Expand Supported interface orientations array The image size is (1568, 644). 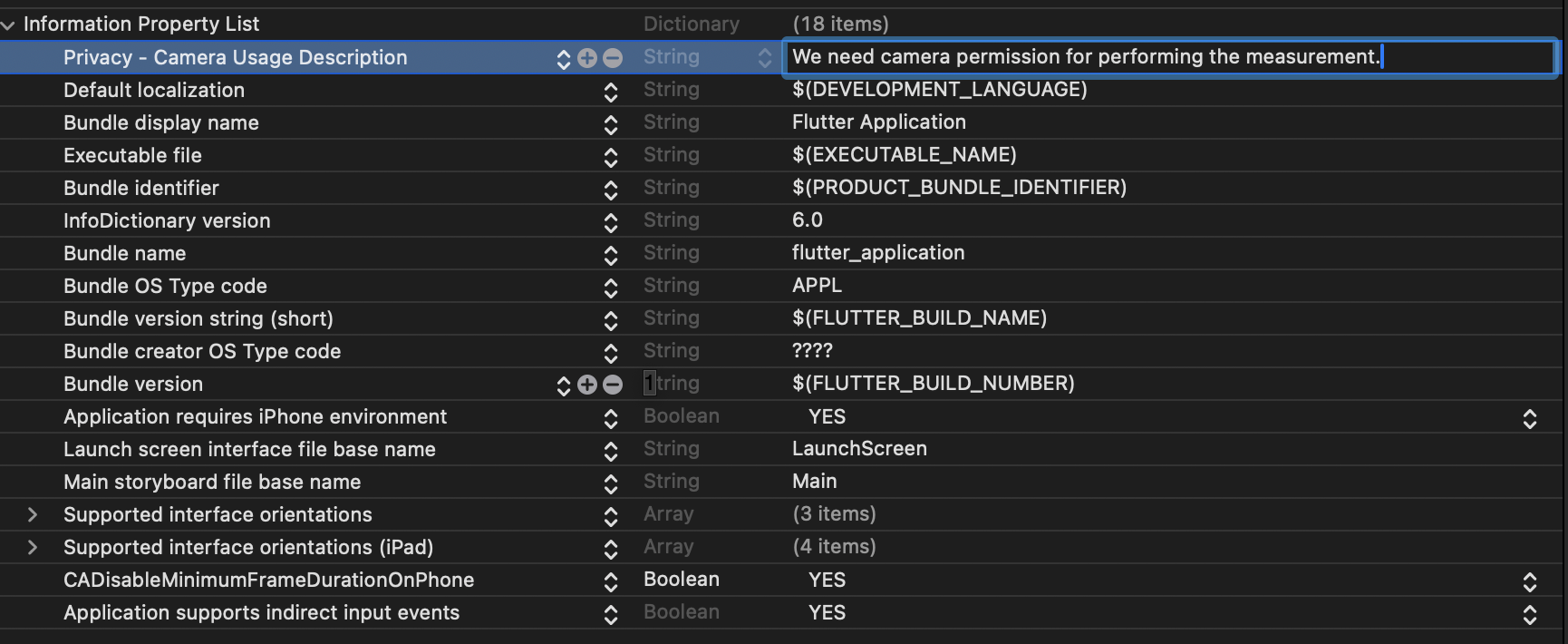pyautogui.click(x=33, y=515)
